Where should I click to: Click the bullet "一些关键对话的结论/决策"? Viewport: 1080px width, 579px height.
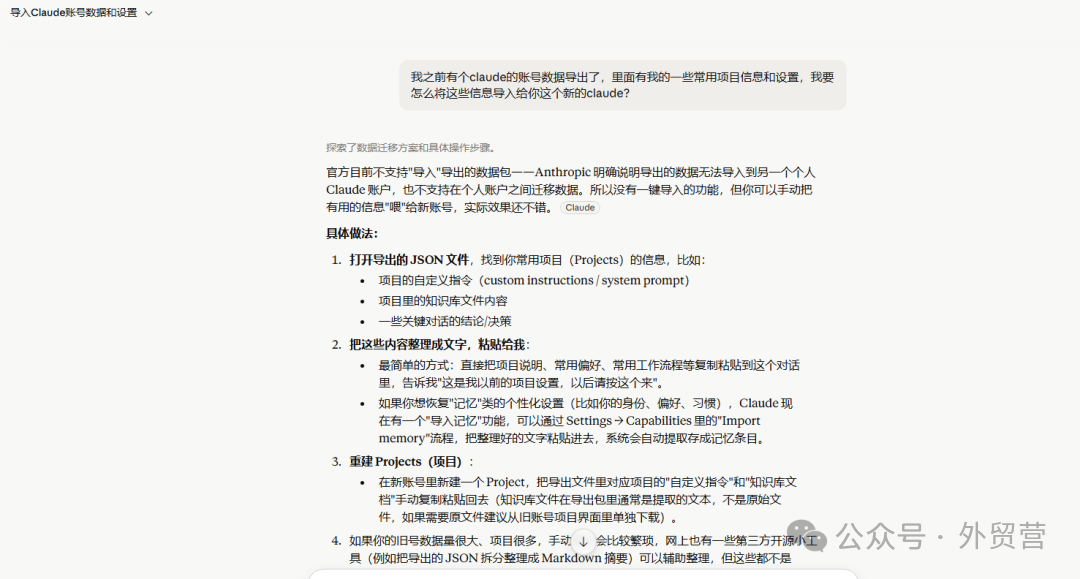point(445,322)
